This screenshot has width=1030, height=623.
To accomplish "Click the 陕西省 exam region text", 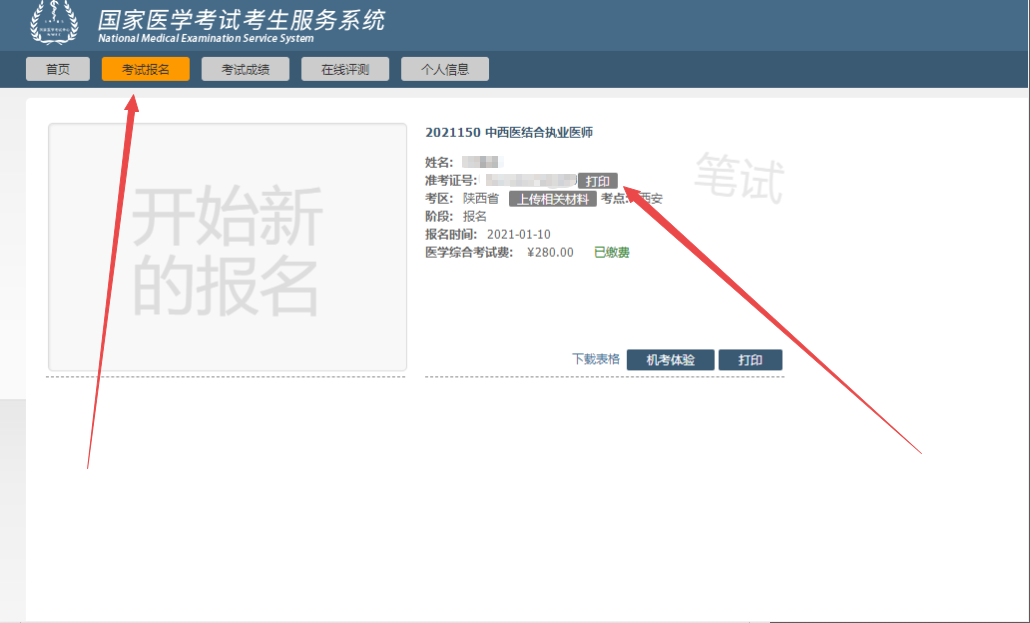I will pos(481,199).
